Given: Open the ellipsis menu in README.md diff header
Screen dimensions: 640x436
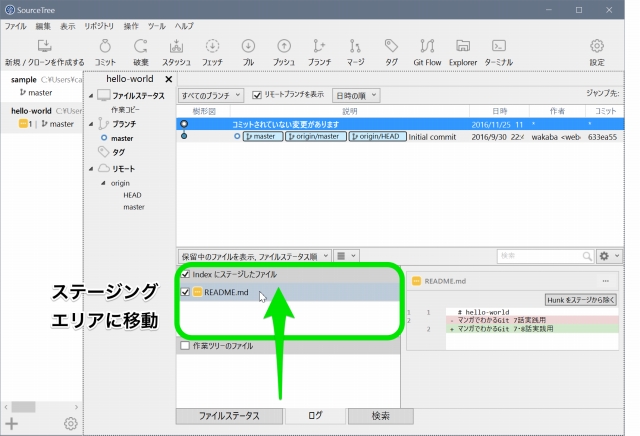Looking at the screenshot, I should click(x=605, y=281).
